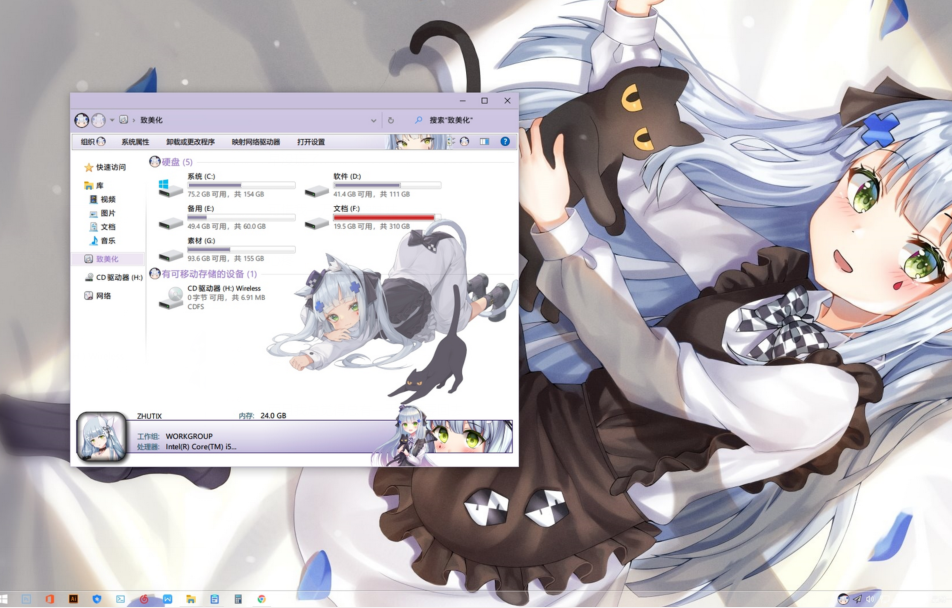Click the WORKGROUP value in details pane
The height and width of the screenshot is (608, 952).
(x=189, y=436)
